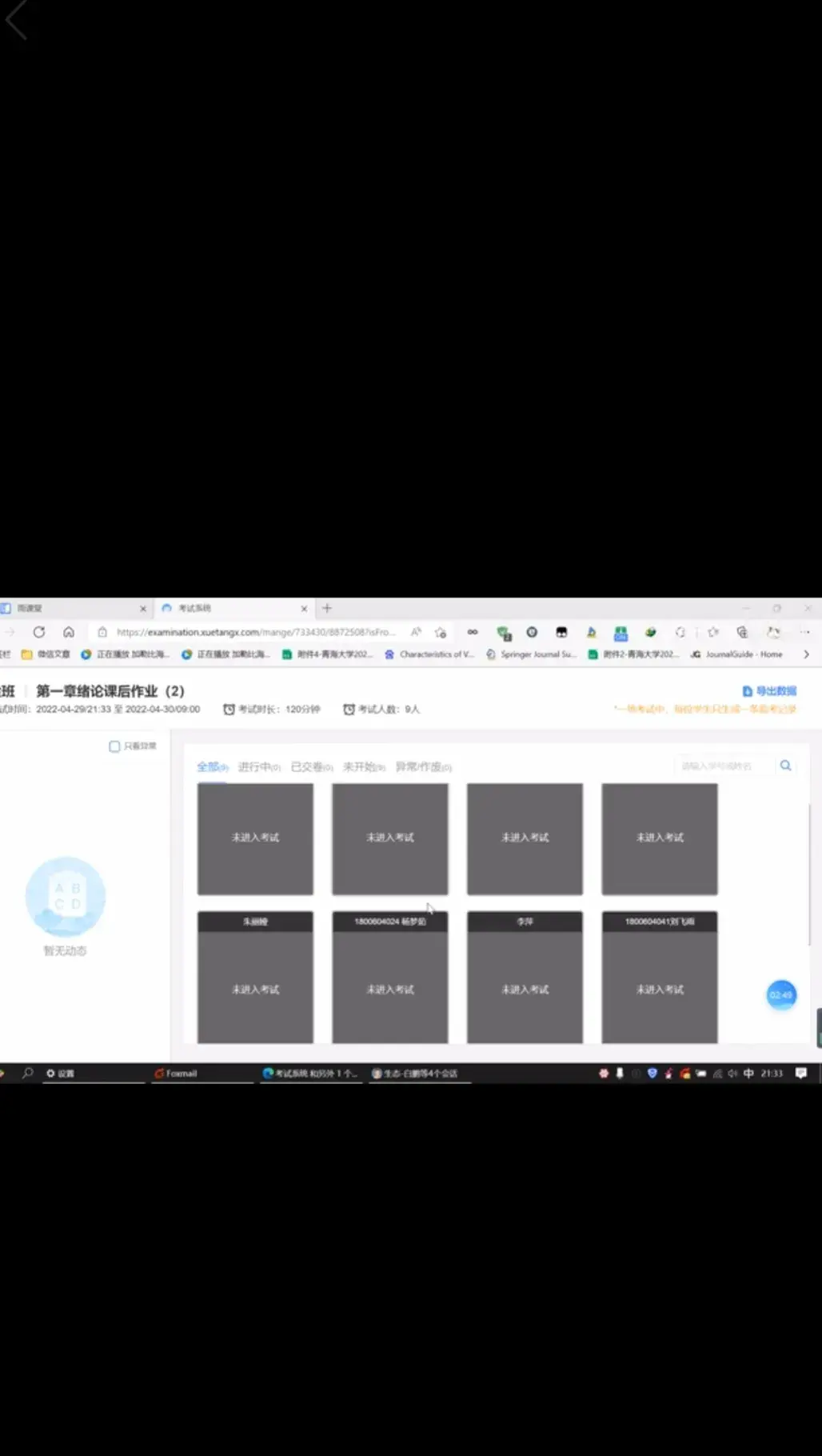Open the 1800604041 刘飞雨 student card
Image resolution: width=822 pixels, height=1456 pixels.
click(x=660, y=977)
